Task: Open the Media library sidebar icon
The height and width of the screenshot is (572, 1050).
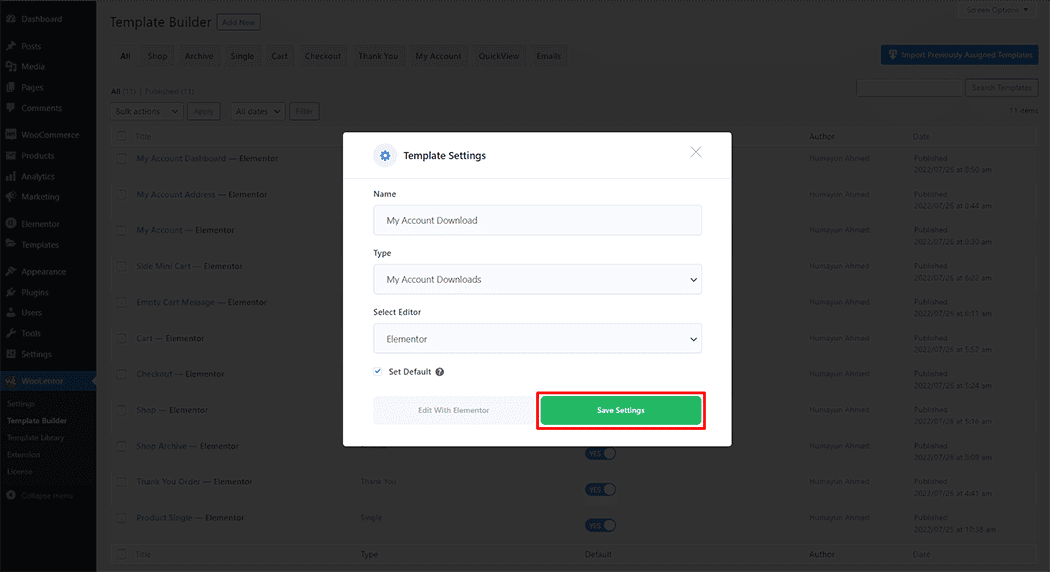Action: point(11,67)
